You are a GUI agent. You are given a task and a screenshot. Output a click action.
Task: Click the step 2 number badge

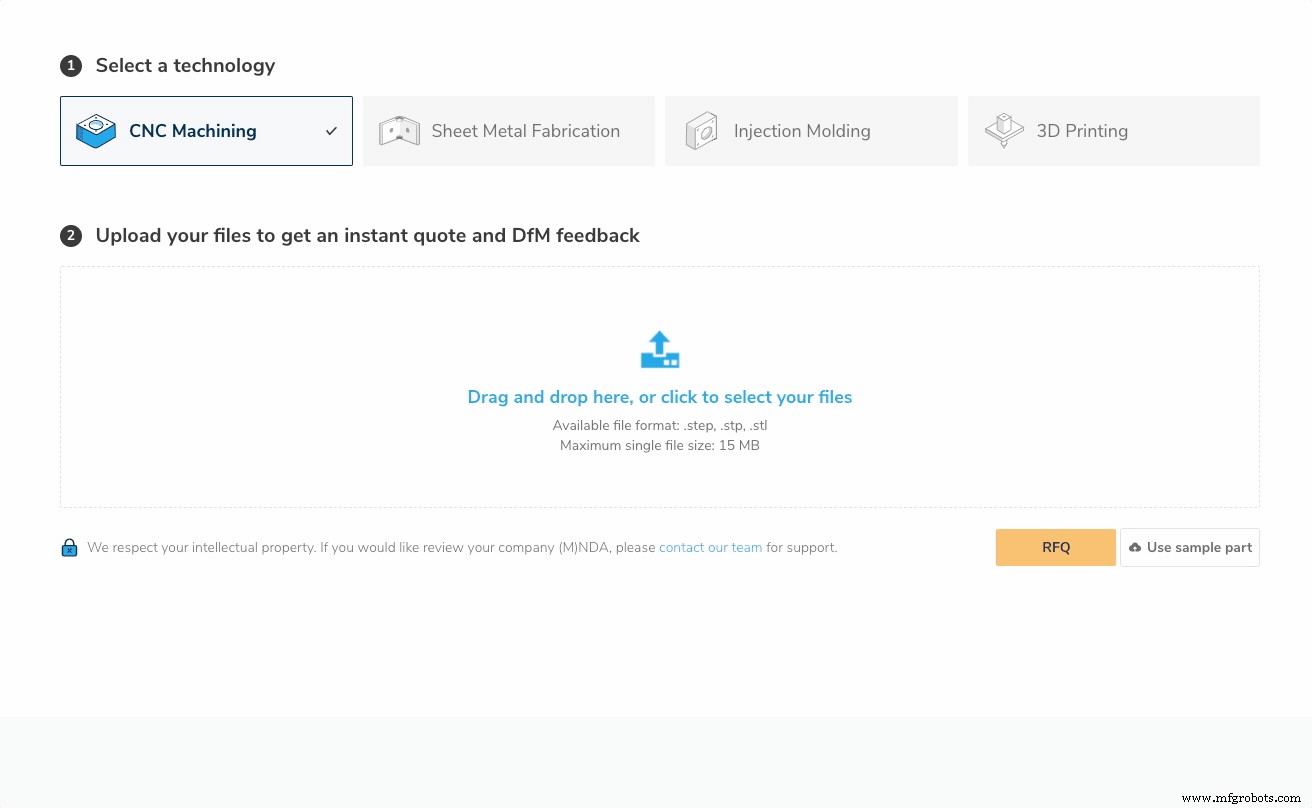[x=70, y=236]
